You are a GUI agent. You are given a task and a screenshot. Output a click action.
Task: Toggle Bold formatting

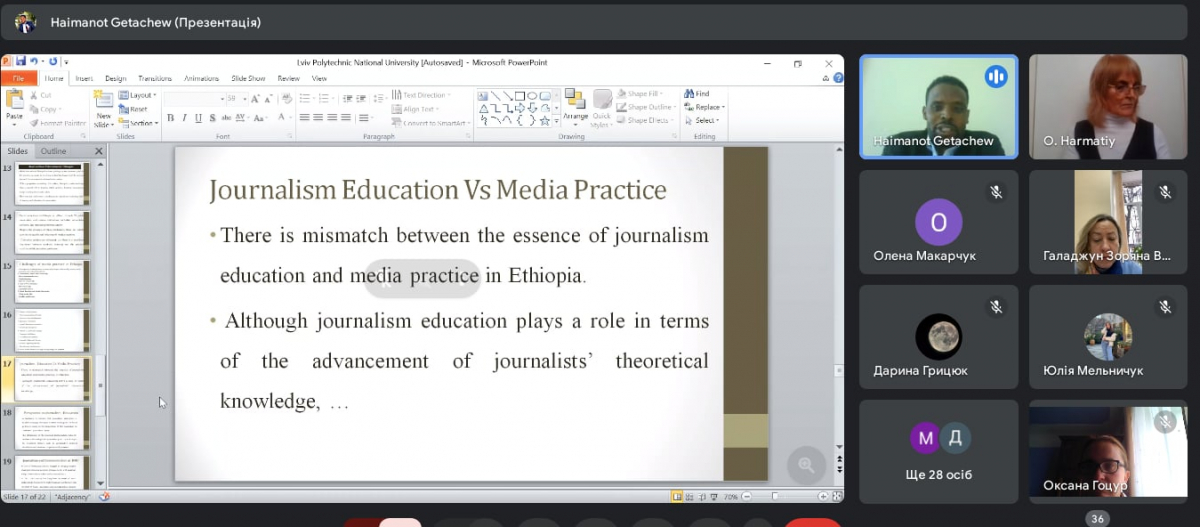170,118
